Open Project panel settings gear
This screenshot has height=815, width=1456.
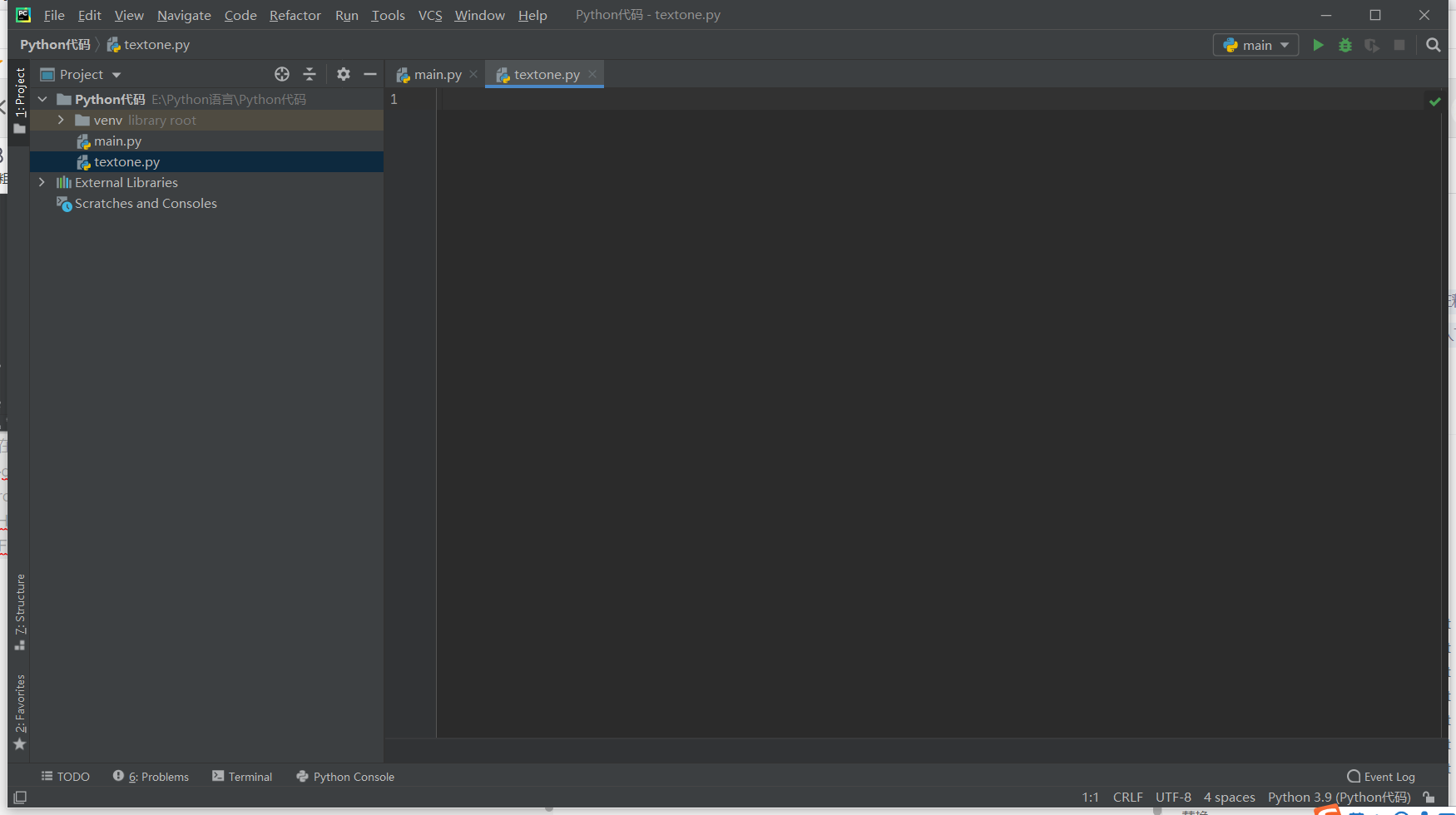coord(344,74)
